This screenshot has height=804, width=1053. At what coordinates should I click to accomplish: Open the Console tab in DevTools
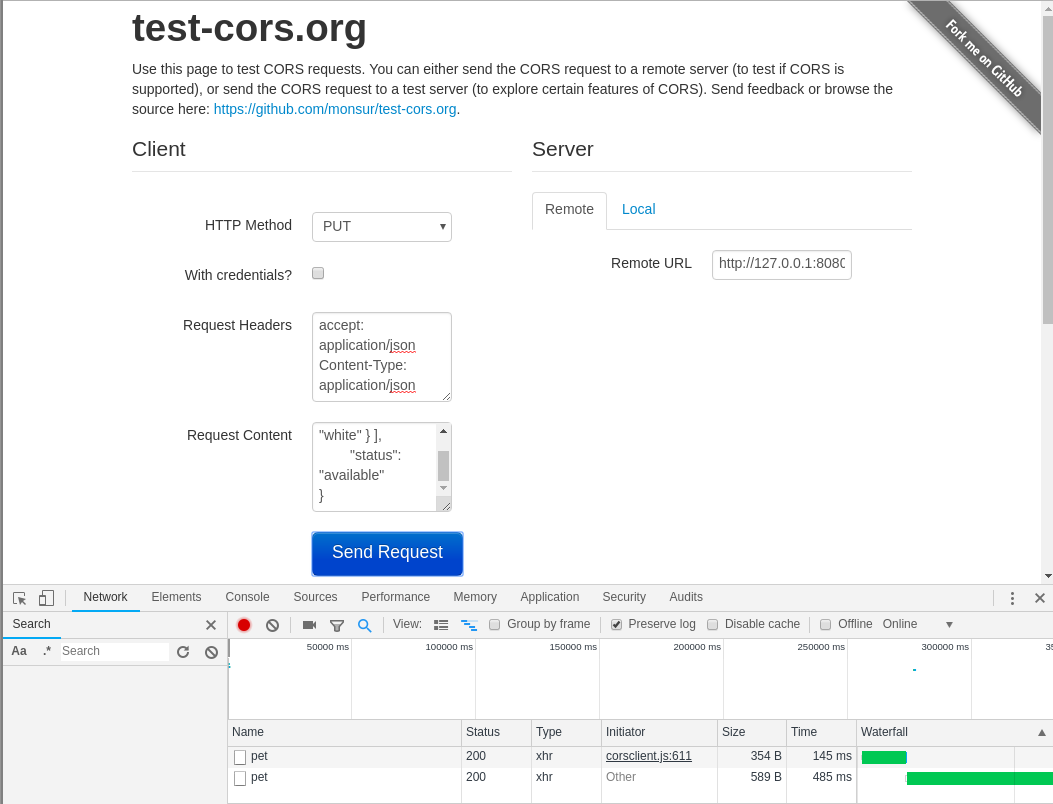coord(247,597)
